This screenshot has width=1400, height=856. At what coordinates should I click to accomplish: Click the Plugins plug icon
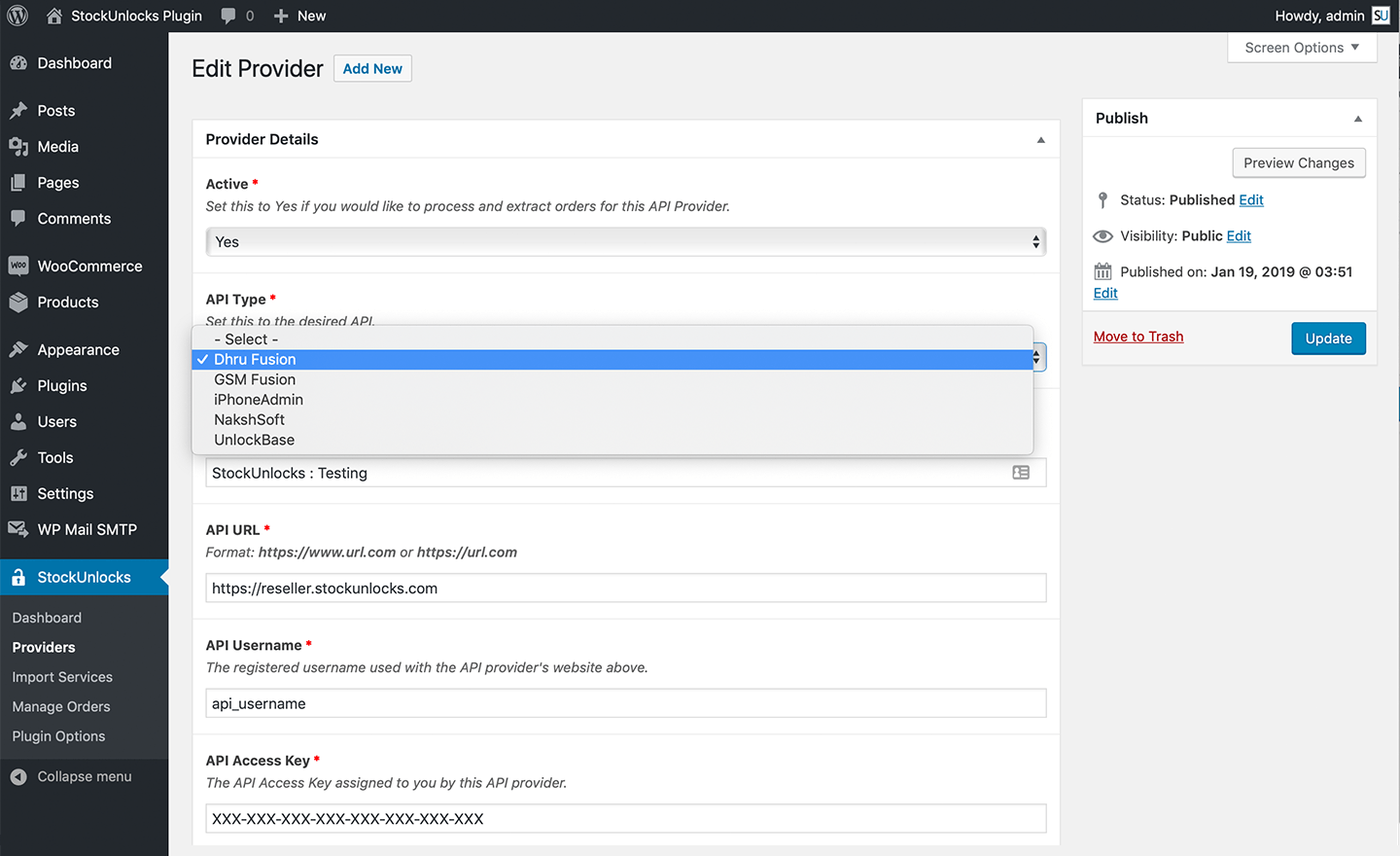[x=17, y=385]
